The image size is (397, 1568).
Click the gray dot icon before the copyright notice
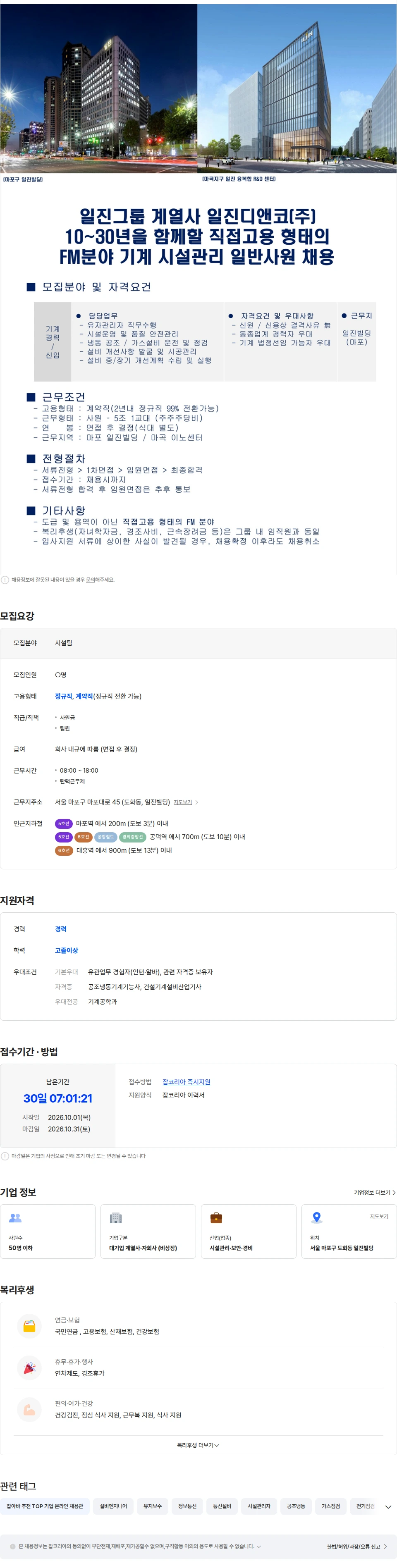coord(13,1546)
